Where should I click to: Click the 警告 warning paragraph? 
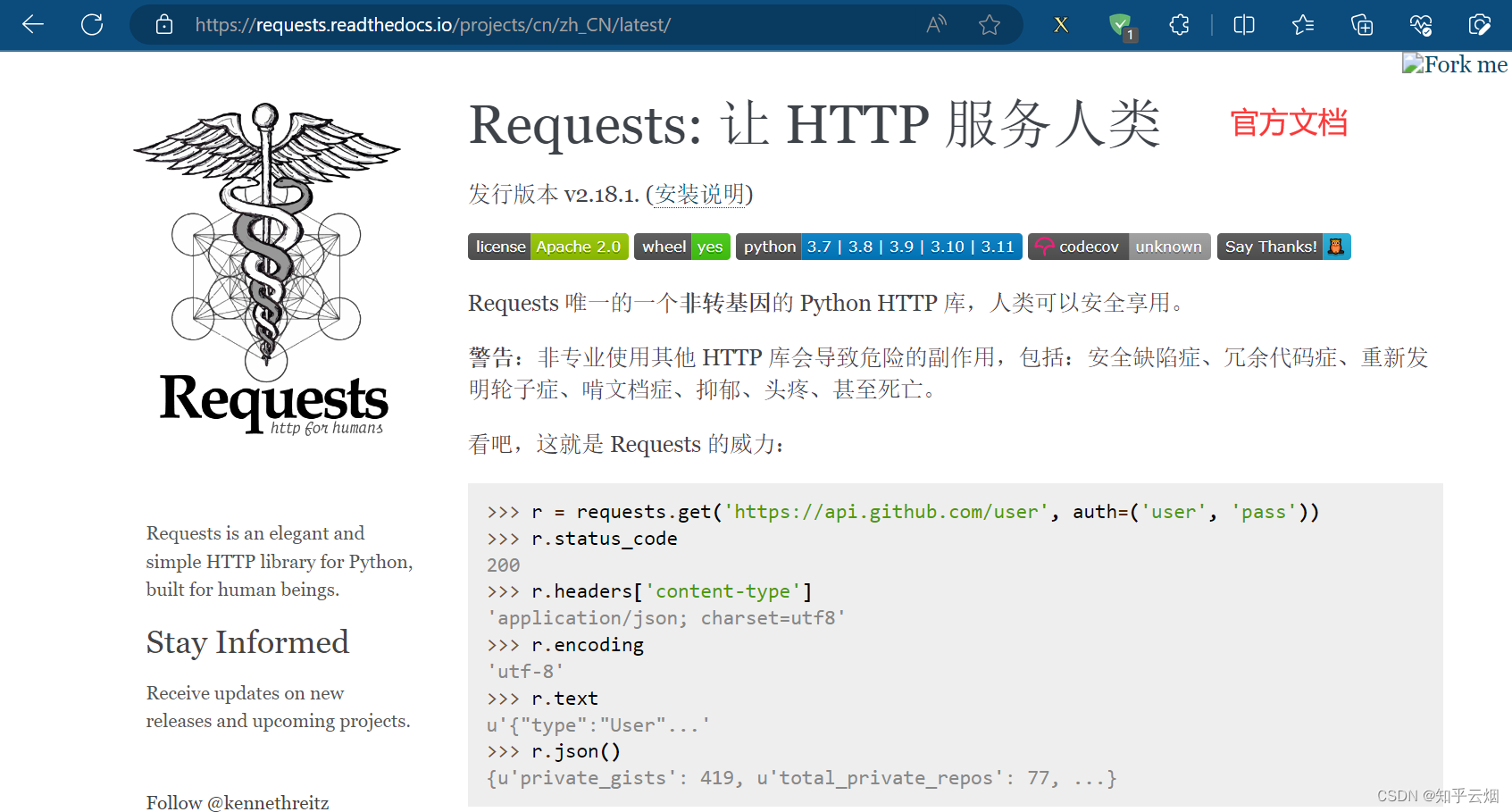click(948, 373)
